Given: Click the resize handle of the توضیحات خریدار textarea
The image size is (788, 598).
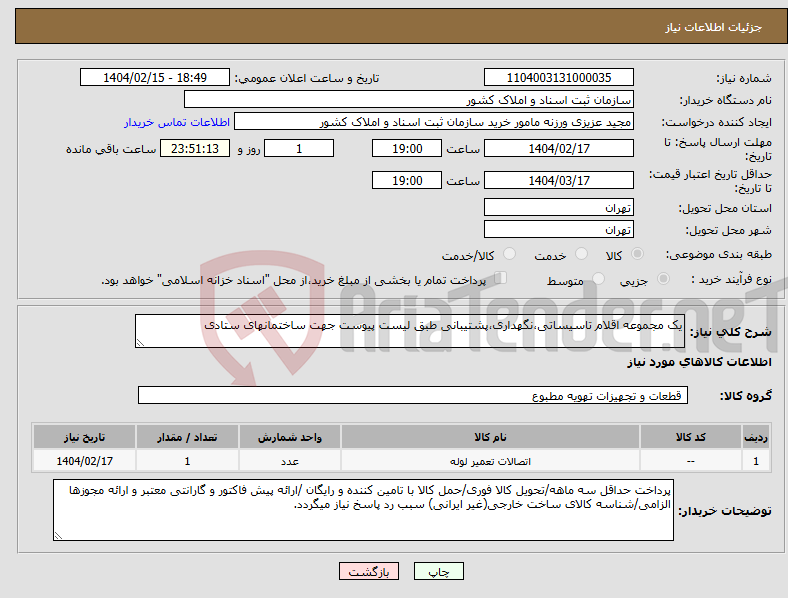Looking at the screenshot, I should pos(58,536).
